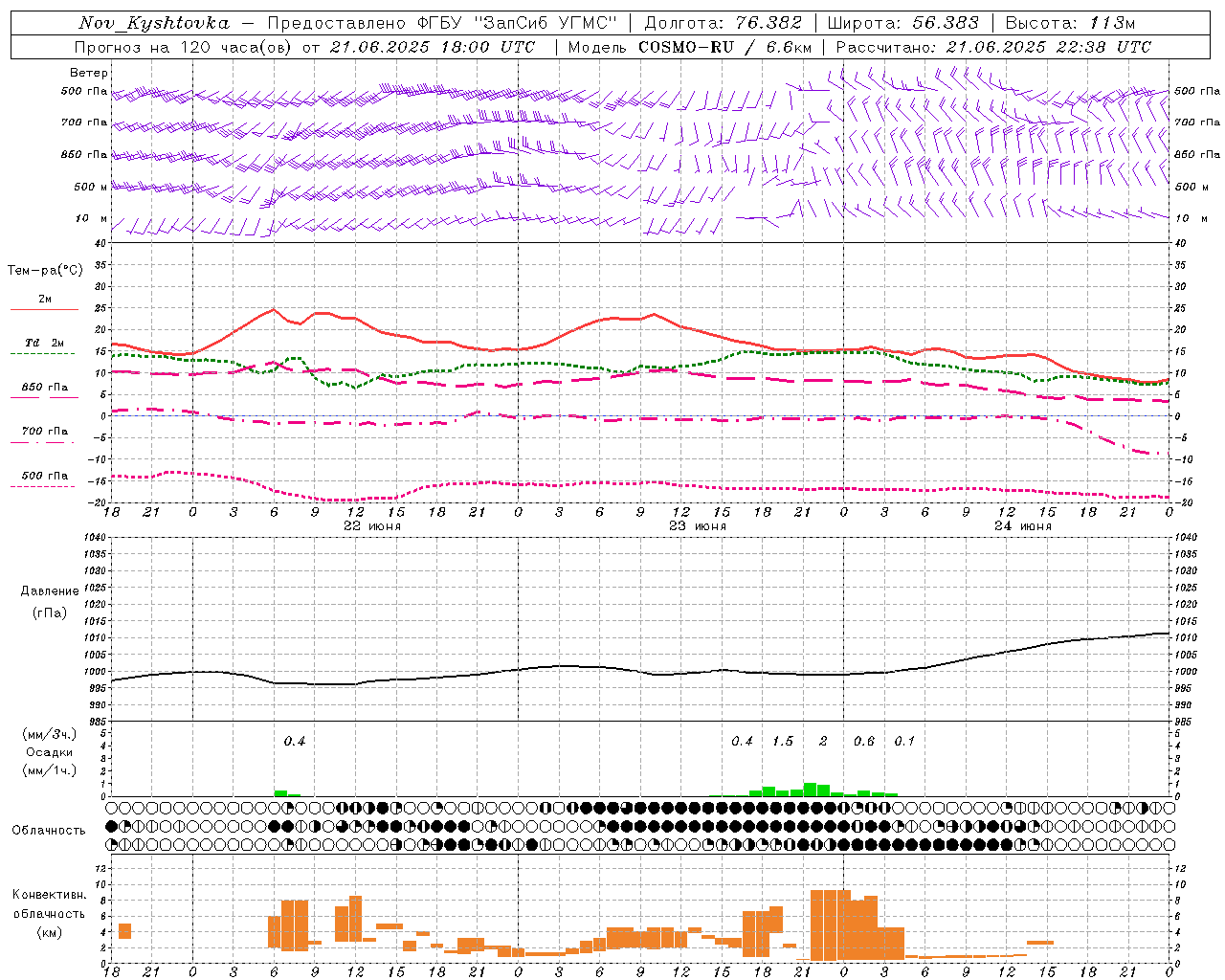Click the 'Давление' pressure panel label

point(50,591)
